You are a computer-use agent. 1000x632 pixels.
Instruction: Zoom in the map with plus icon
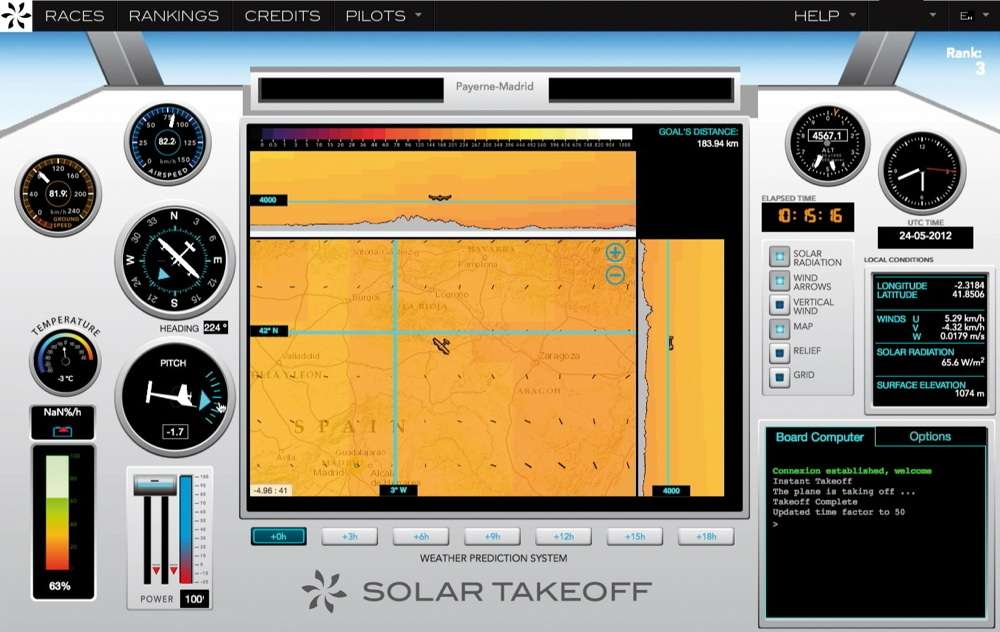[615, 253]
